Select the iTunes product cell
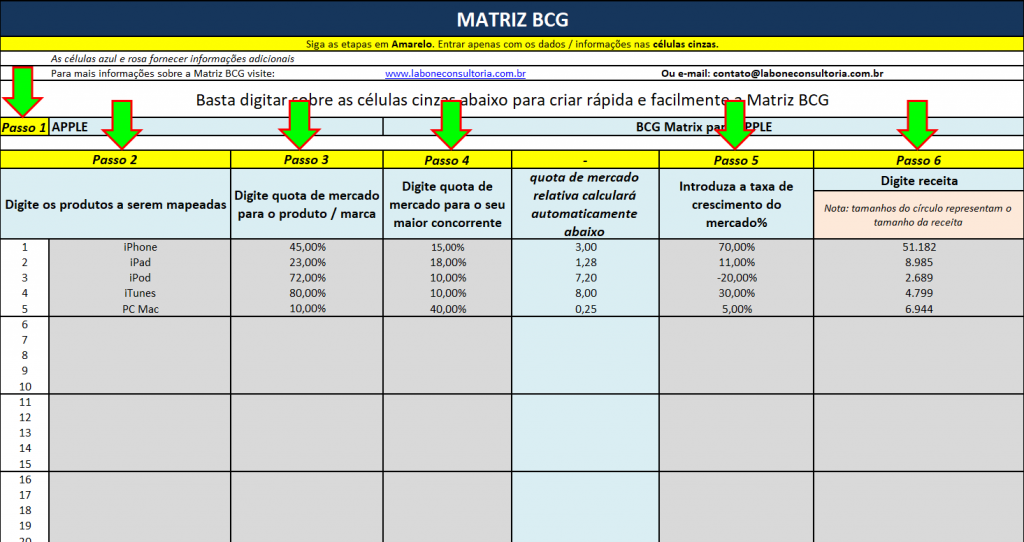Viewport: 1024px width, 542px height. [x=140, y=293]
